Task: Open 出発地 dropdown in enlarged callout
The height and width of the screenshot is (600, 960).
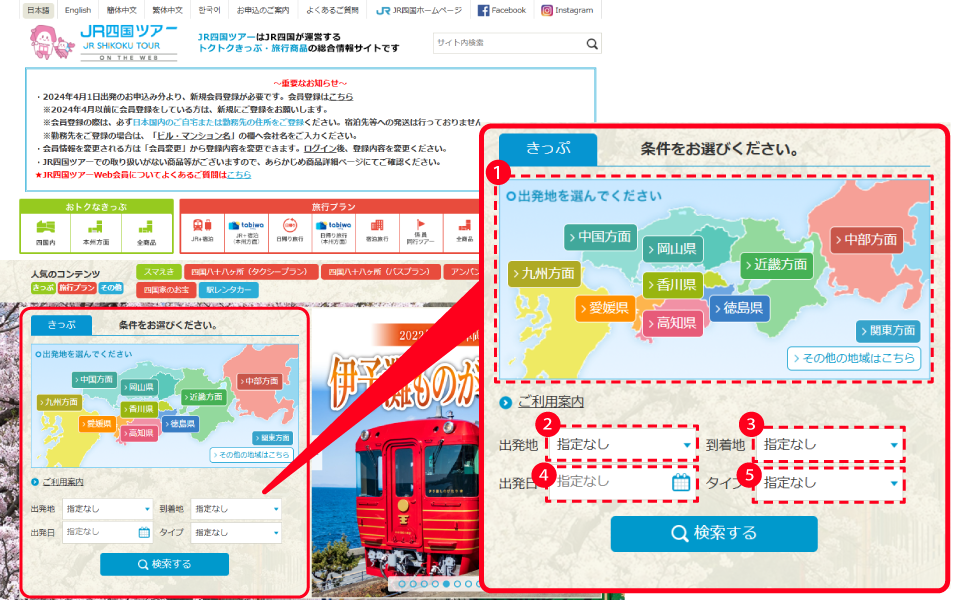Action: 623,444
